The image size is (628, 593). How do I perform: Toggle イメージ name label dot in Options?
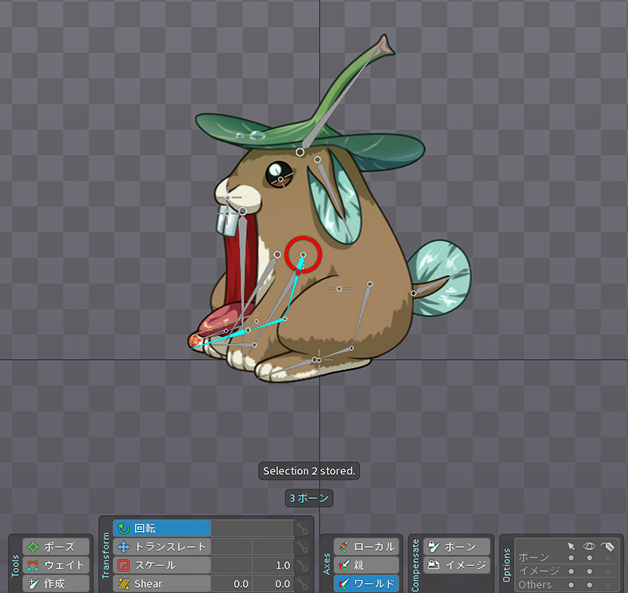[608, 571]
